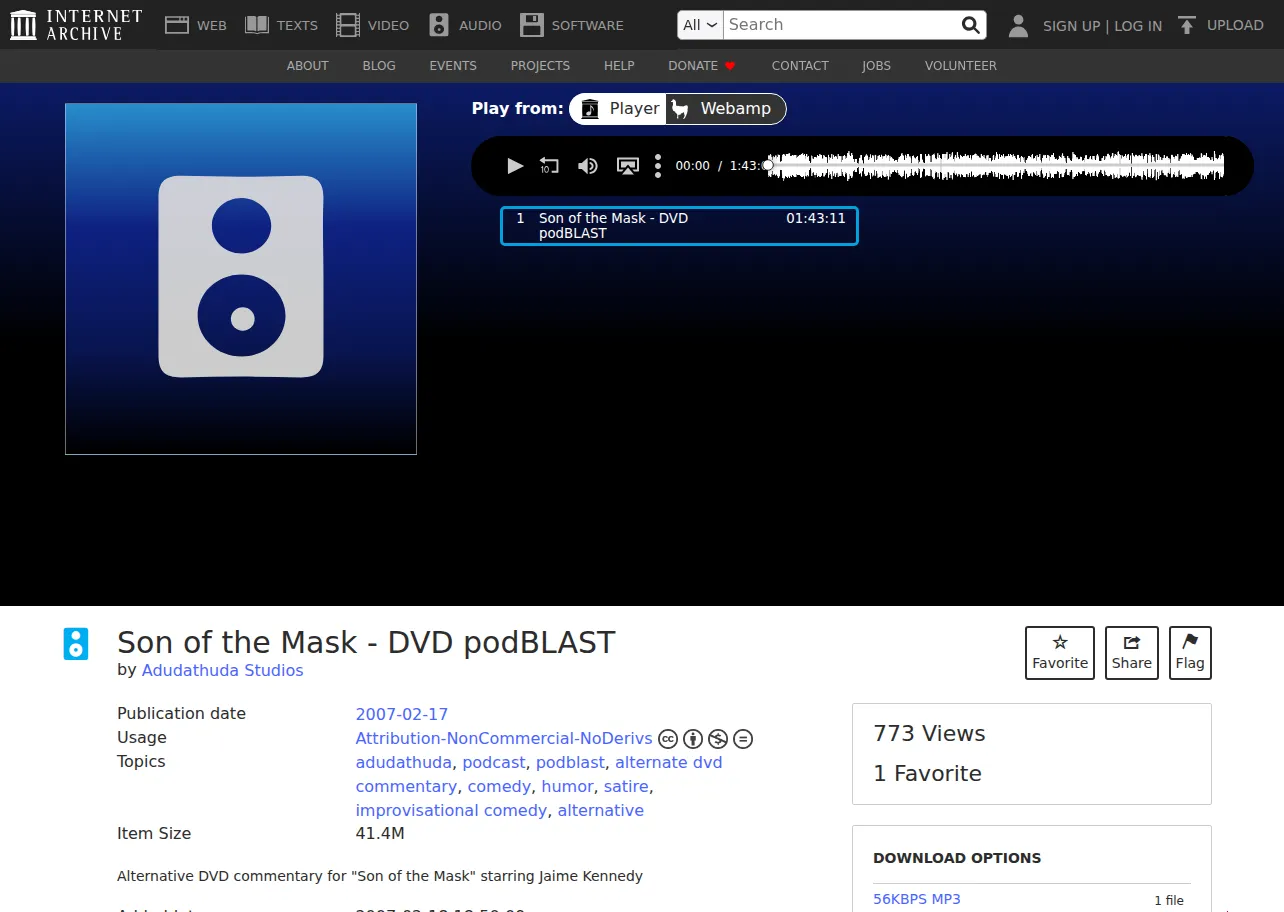Switch playback to Player mode
This screenshot has height=912, width=1284.
pos(619,109)
